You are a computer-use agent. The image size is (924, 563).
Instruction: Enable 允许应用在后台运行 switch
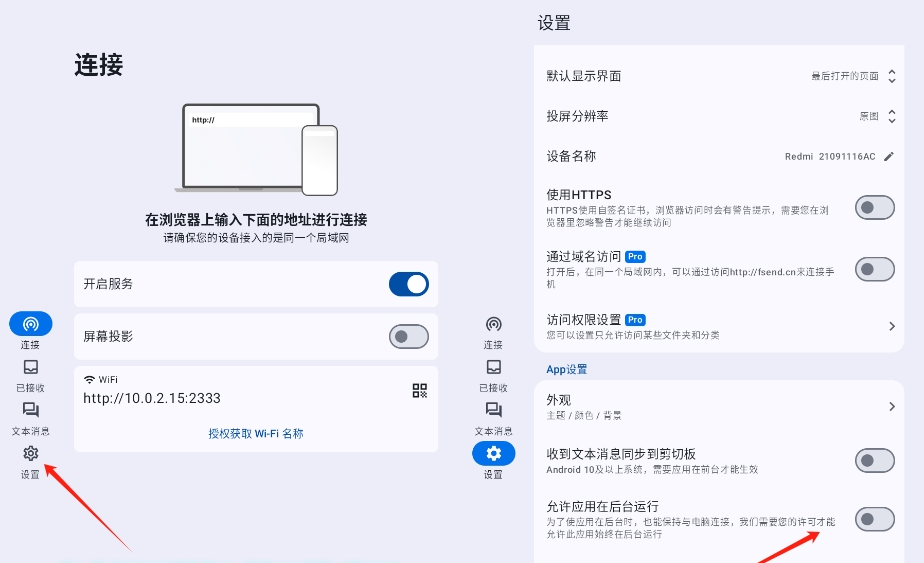(875, 519)
